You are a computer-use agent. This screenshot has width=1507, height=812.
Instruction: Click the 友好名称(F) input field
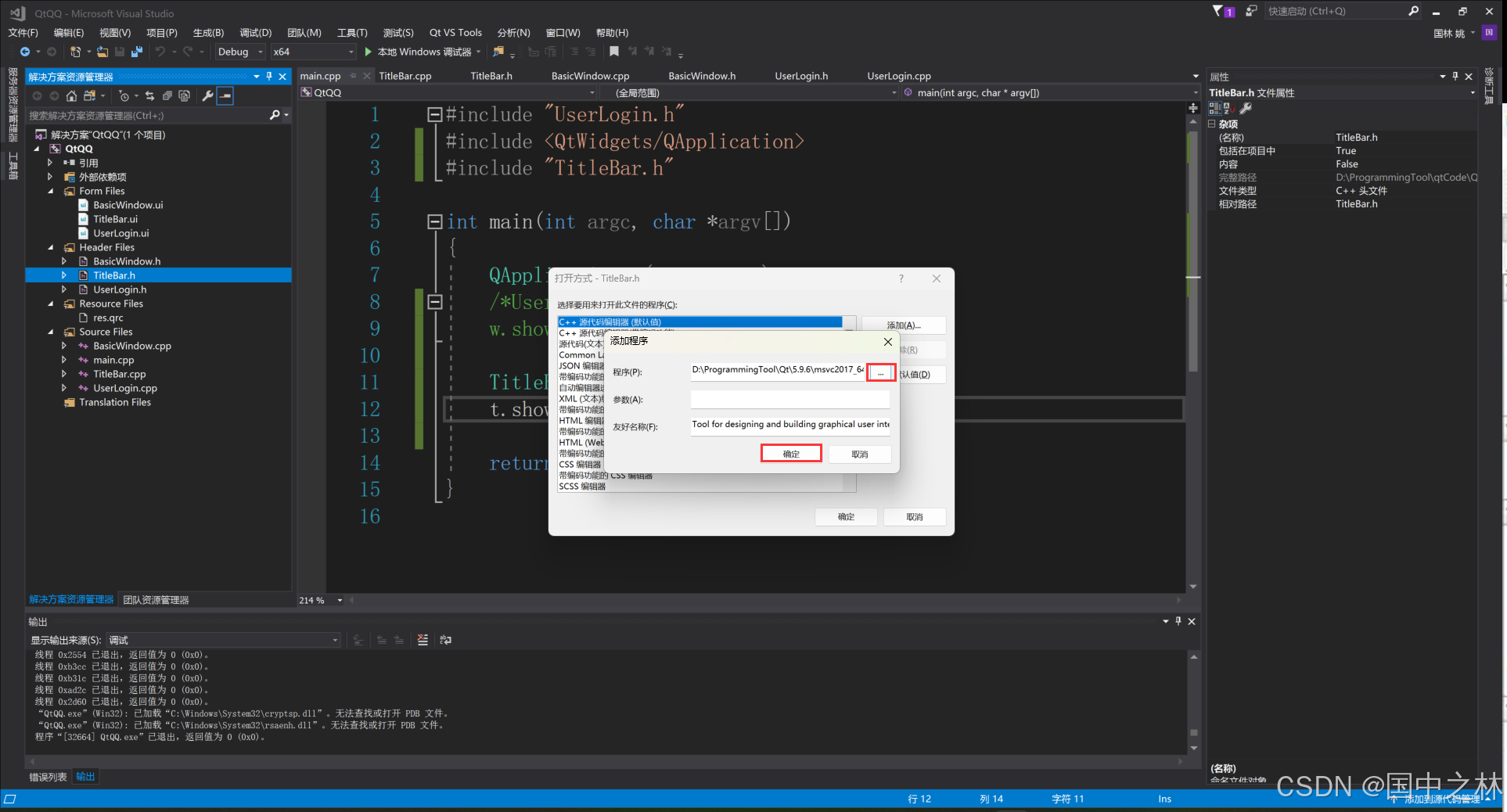(x=790, y=425)
